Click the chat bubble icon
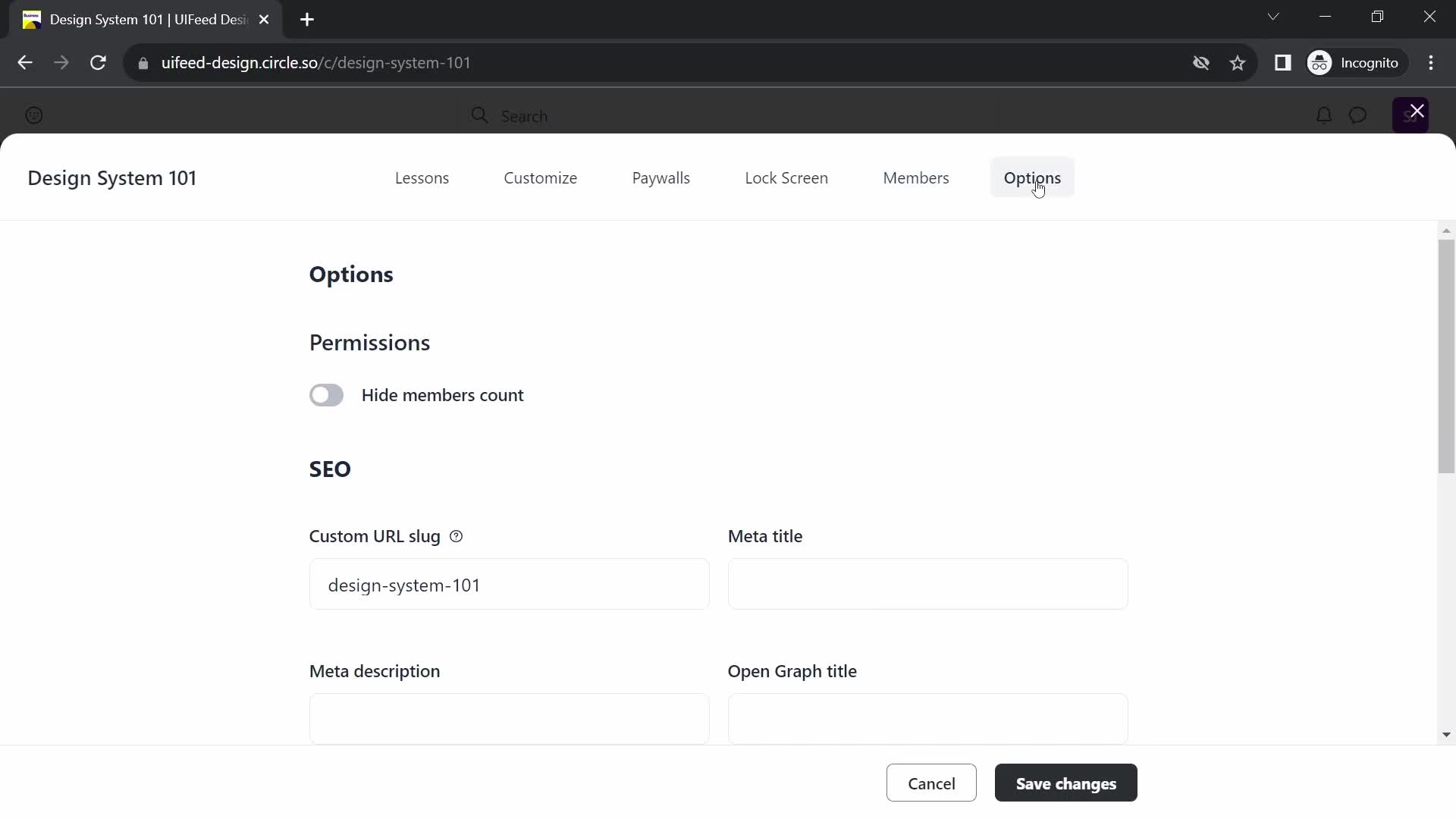The width and height of the screenshot is (1456, 819). (x=1357, y=115)
